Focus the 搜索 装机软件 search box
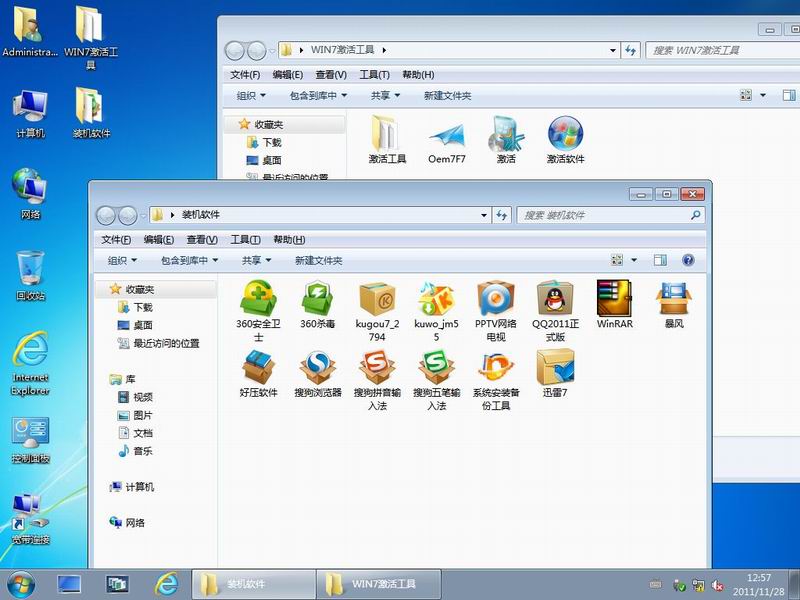800x600 pixels. pyautogui.click(x=610, y=215)
